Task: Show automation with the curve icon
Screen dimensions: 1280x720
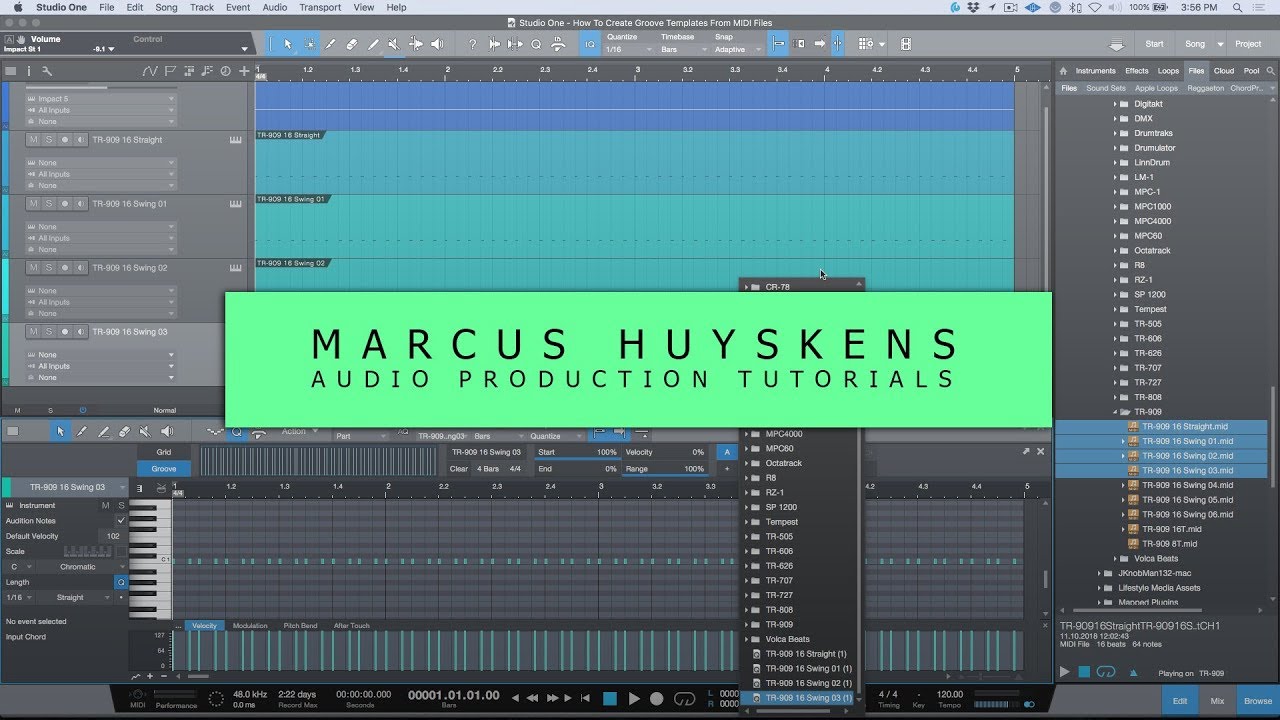Action: pyautogui.click(x=149, y=71)
